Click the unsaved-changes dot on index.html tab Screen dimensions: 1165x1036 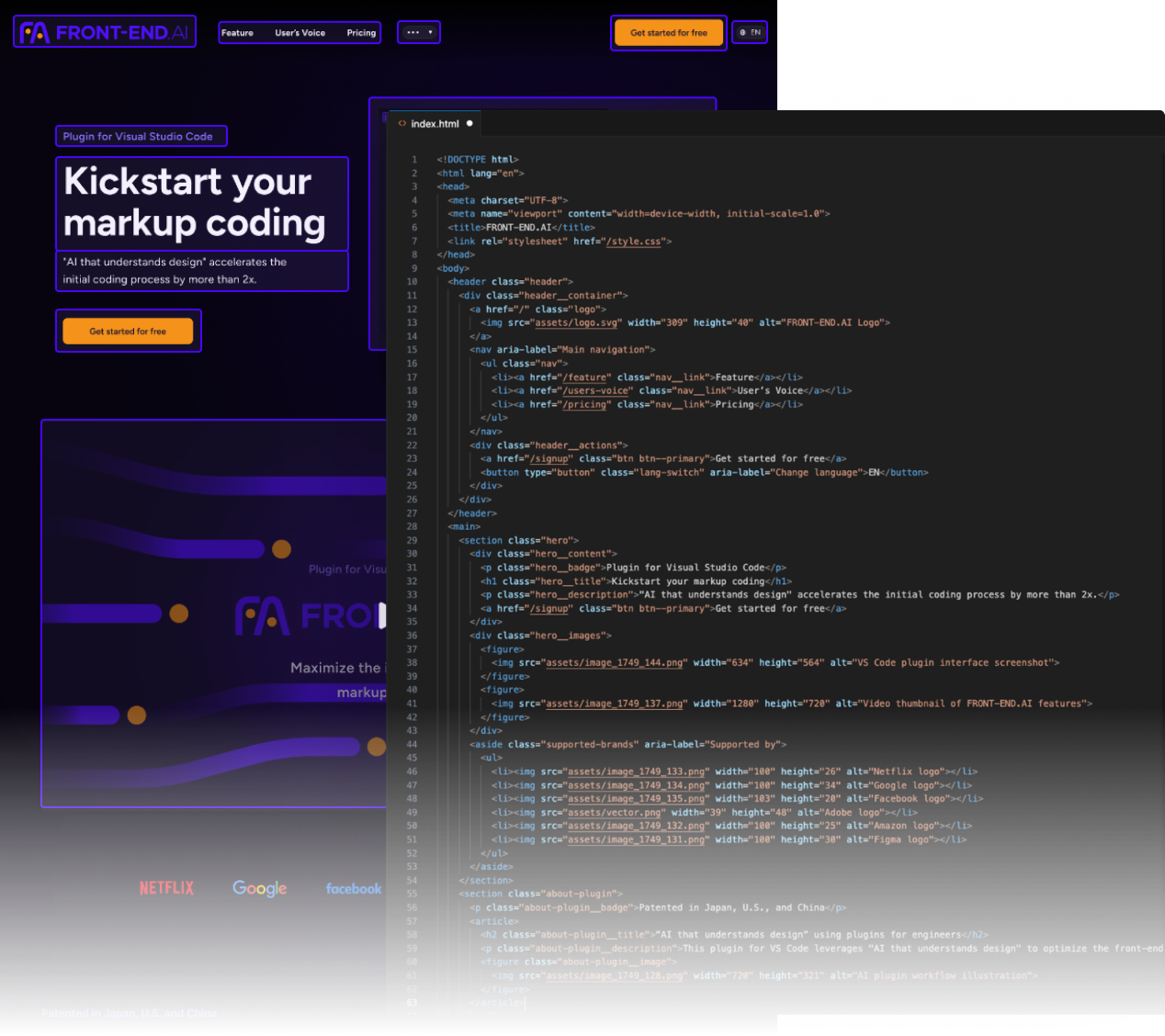pos(469,123)
